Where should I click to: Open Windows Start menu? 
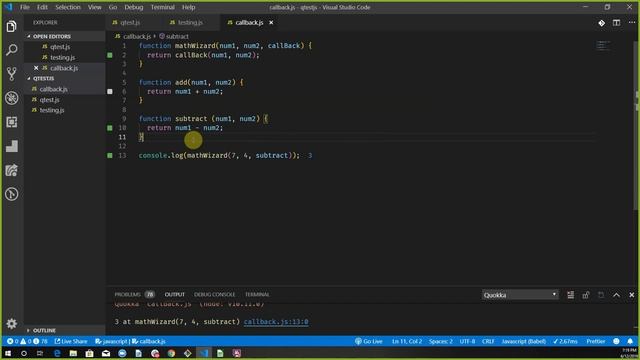pos(8,353)
